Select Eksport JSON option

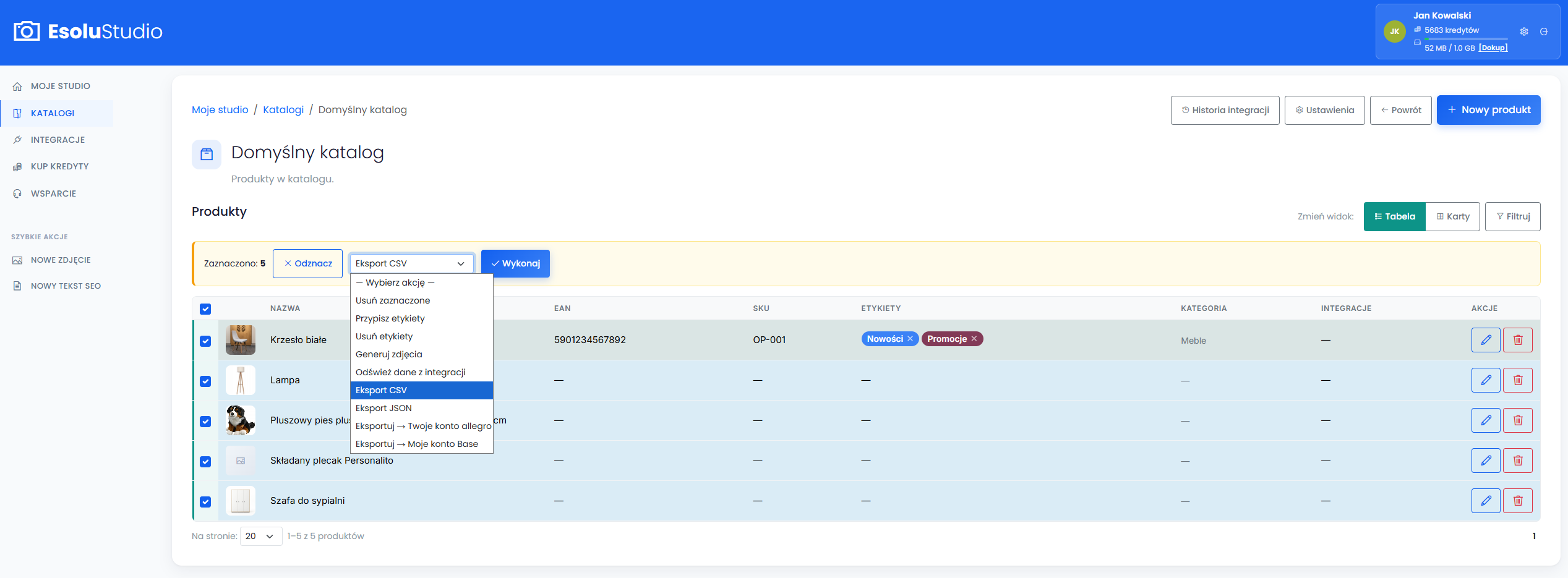click(422, 408)
